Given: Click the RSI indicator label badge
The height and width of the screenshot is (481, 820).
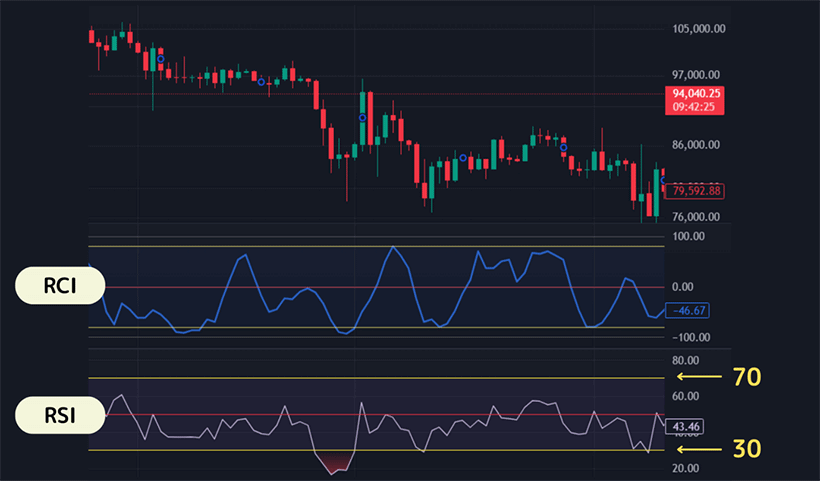Looking at the screenshot, I should point(60,413).
